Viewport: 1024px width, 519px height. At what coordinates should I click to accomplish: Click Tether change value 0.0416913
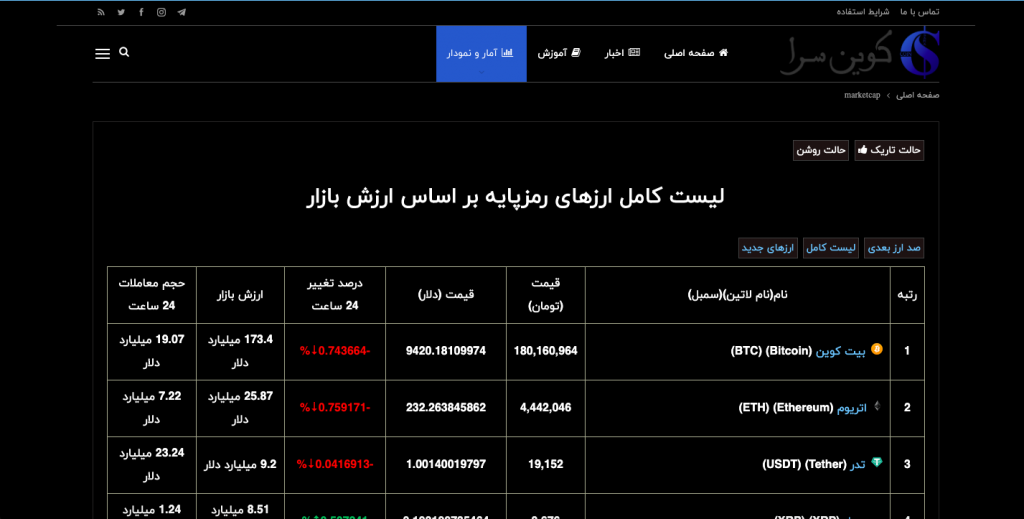[335, 465]
